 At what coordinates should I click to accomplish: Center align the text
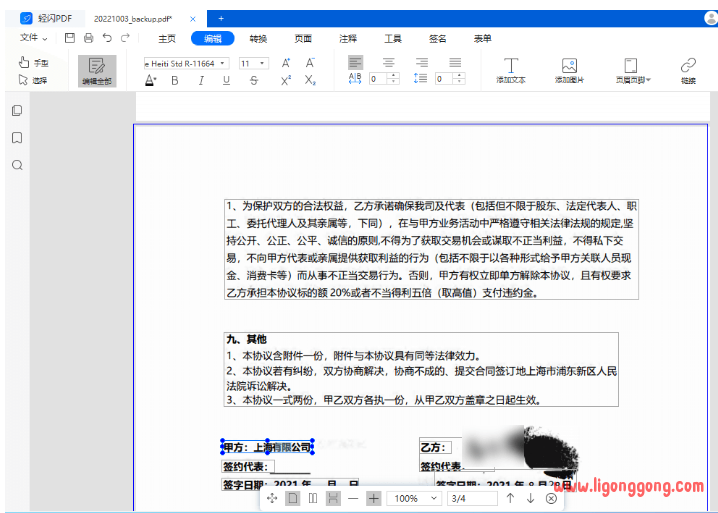(388, 62)
